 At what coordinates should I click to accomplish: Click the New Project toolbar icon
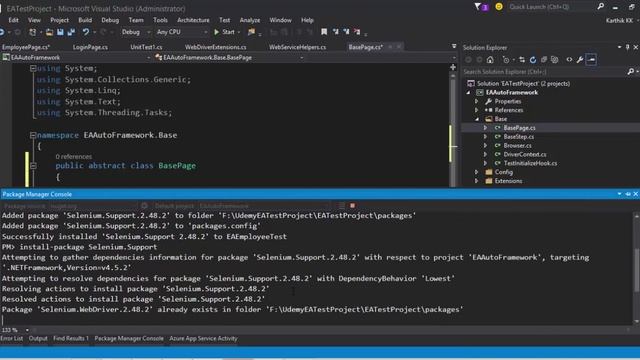click(33, 32)
